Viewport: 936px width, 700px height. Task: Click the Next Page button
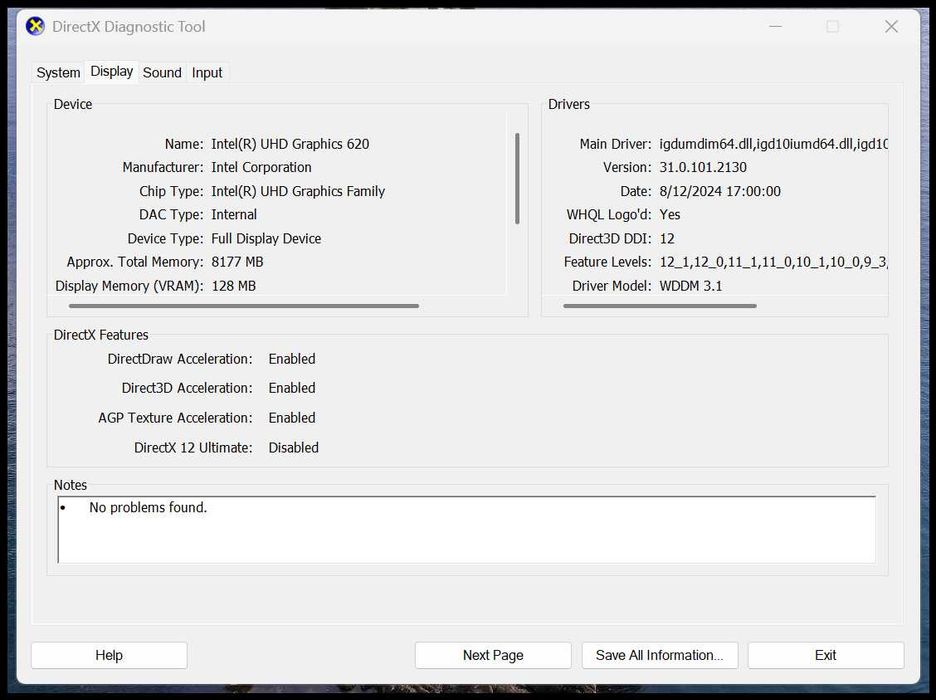pos(493,655)
